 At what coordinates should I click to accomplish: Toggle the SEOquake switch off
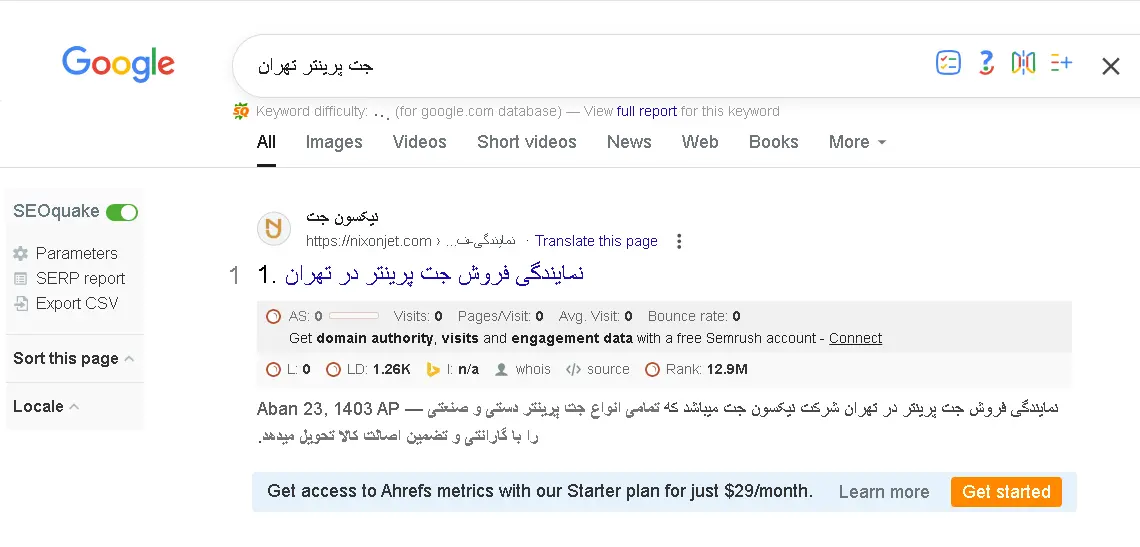point(121,212)
